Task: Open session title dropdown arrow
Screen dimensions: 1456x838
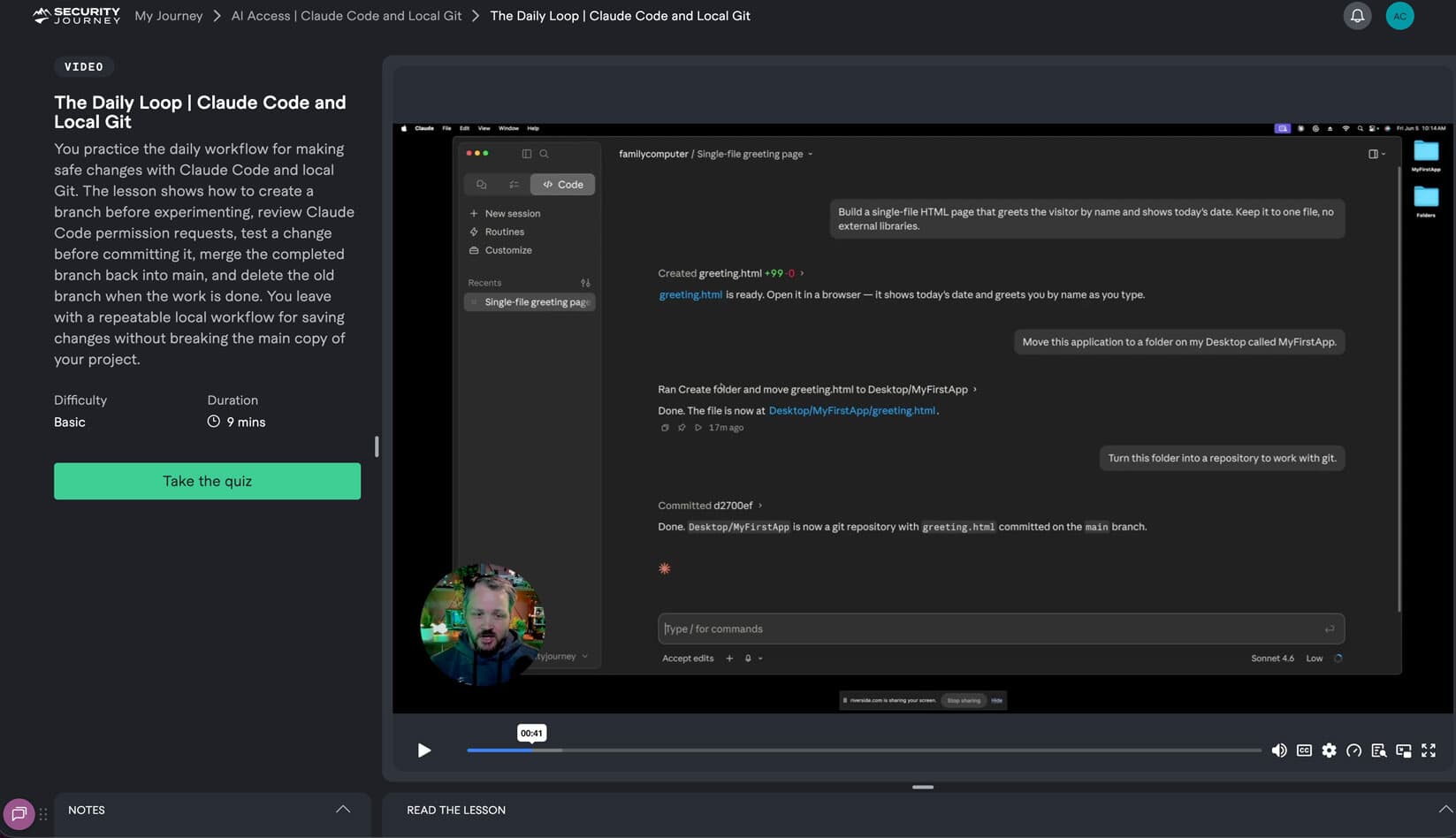Action: [x=810, y=154]
